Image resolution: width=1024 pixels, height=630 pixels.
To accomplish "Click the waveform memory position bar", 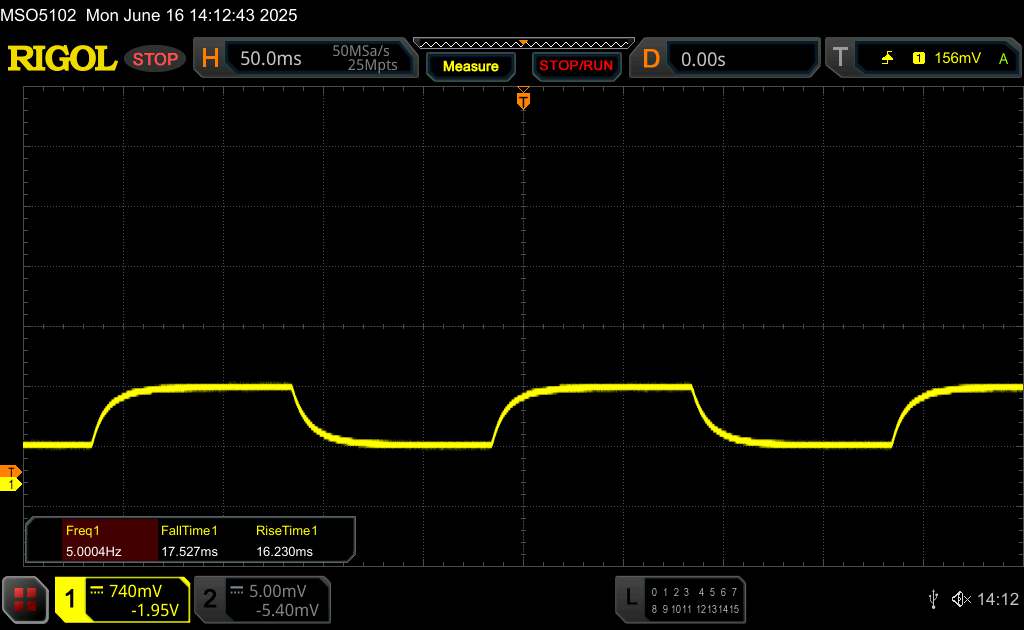I will point(522,43).
